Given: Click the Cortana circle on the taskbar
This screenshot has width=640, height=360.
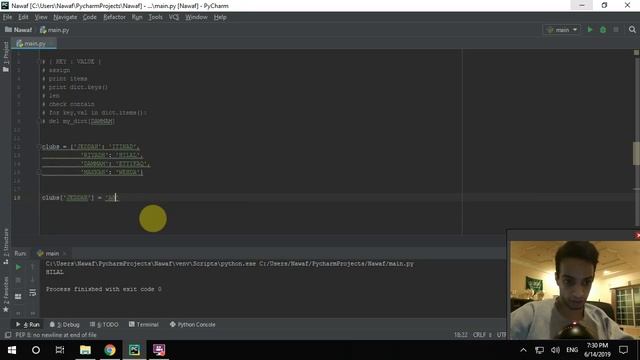Looking at the screenshot, I should click(x=36, y=350).
